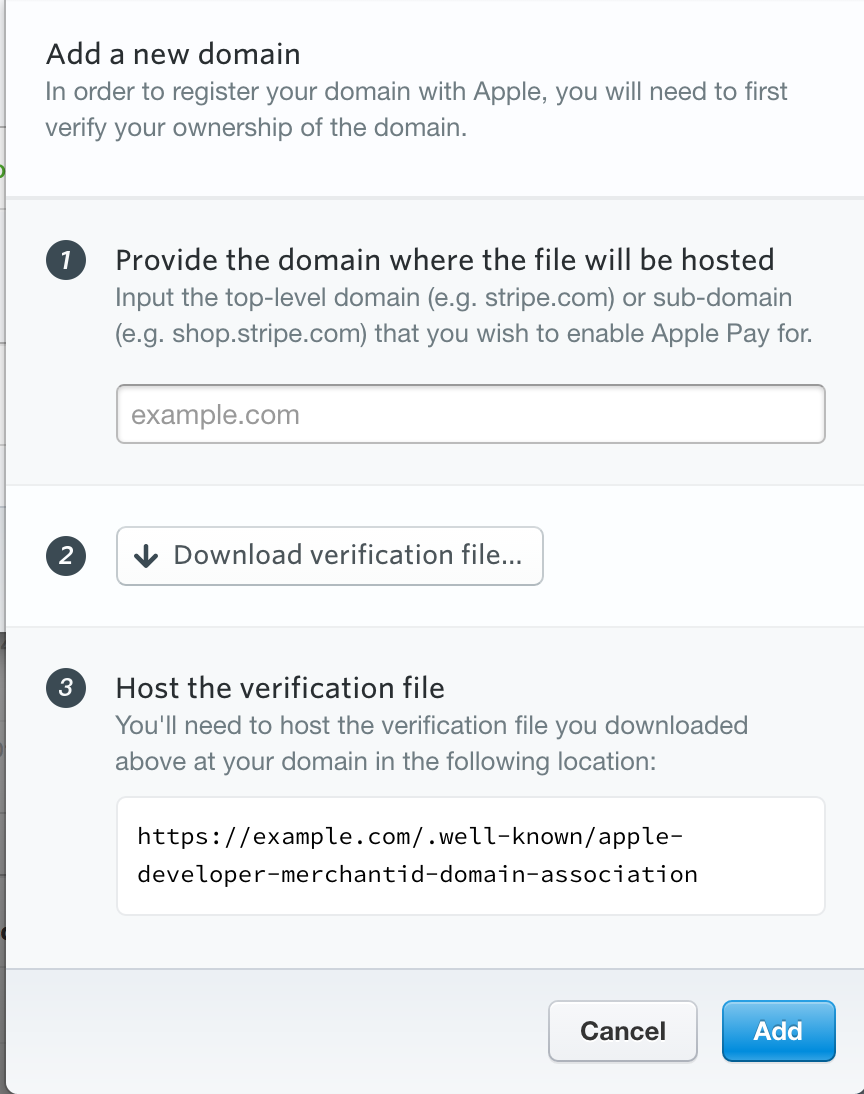The width and height of the screenshot is (864, 1094).
Task: Click the well-known path code block
Action: coord(470,854)
